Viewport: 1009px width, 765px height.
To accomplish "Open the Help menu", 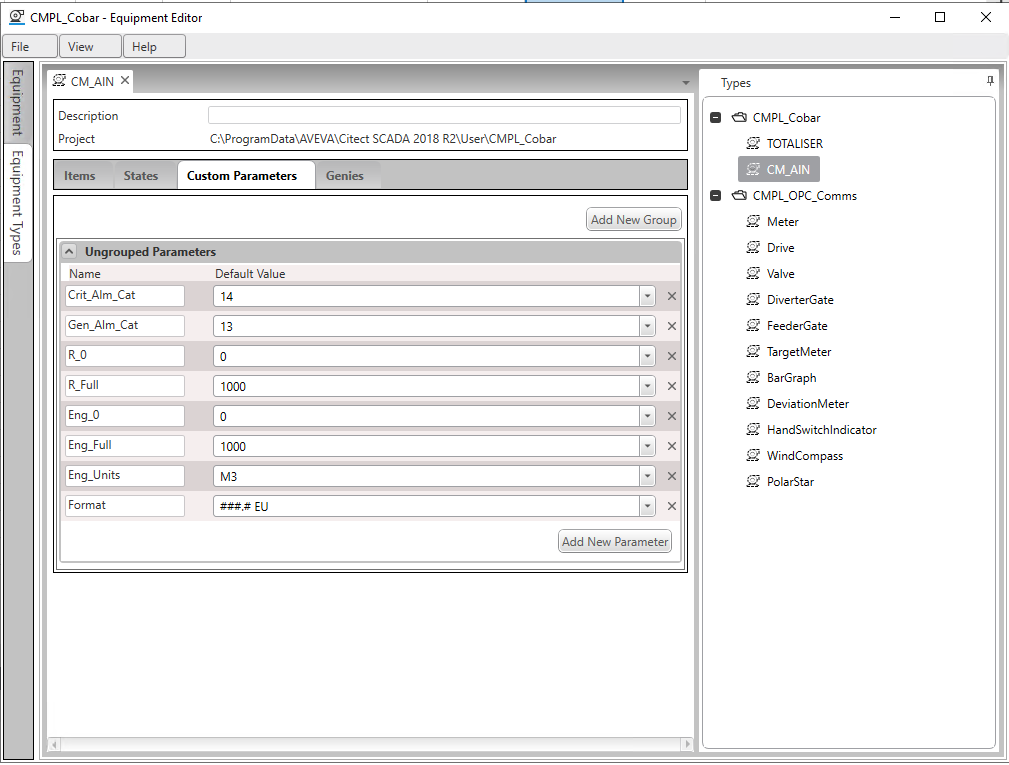I will [154, 46].
